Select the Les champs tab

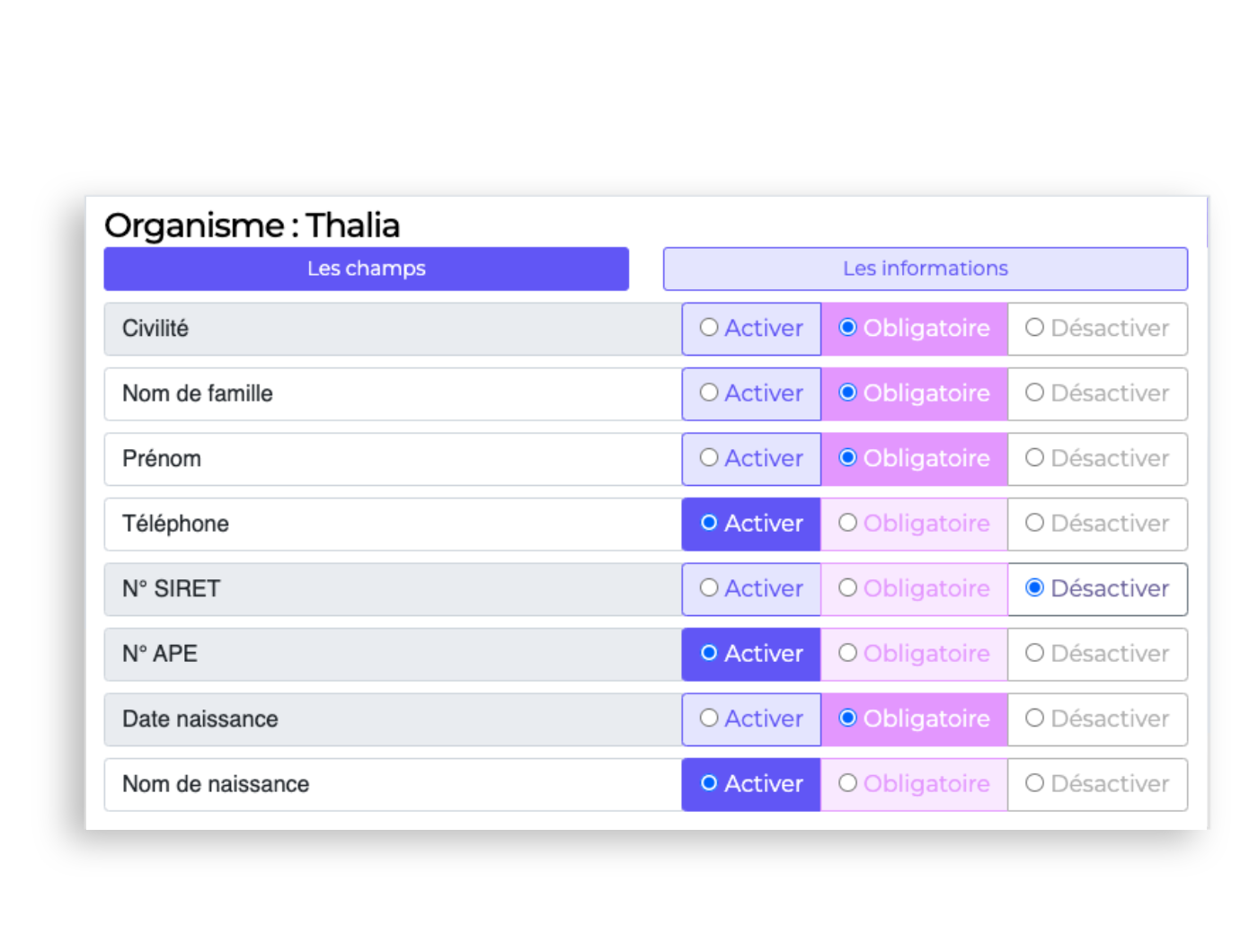[367, 269]
